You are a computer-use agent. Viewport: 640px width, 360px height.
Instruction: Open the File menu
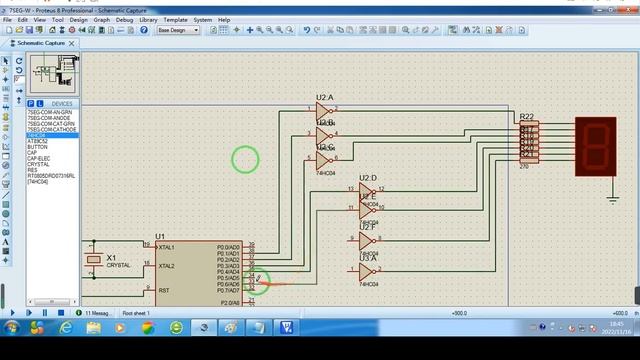pos(7,20)
